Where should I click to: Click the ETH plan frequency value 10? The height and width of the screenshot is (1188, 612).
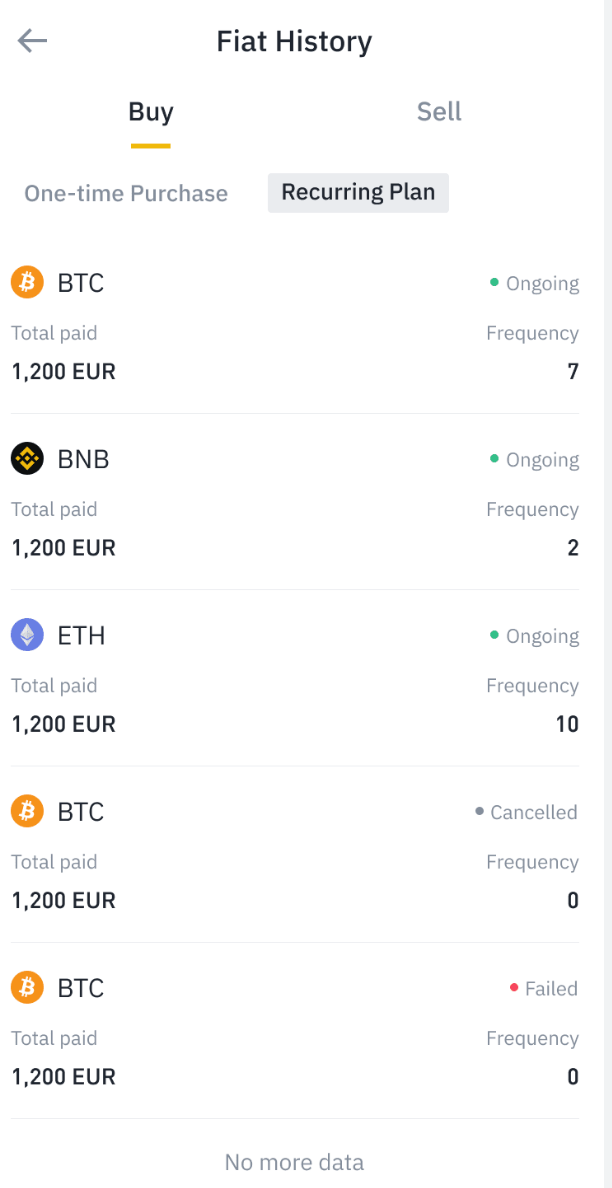click(567, 724)
